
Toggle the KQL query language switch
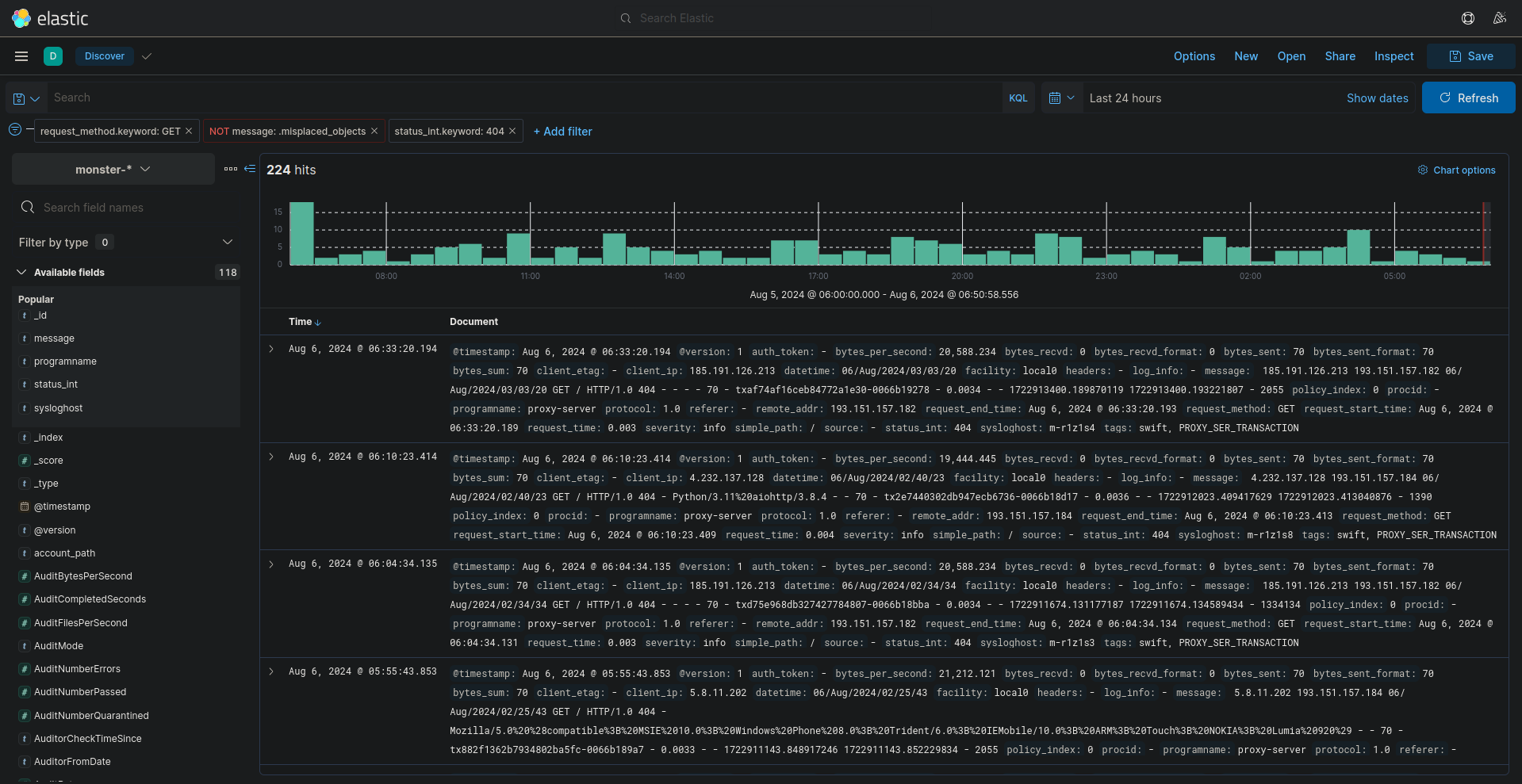pos(1018,98)
